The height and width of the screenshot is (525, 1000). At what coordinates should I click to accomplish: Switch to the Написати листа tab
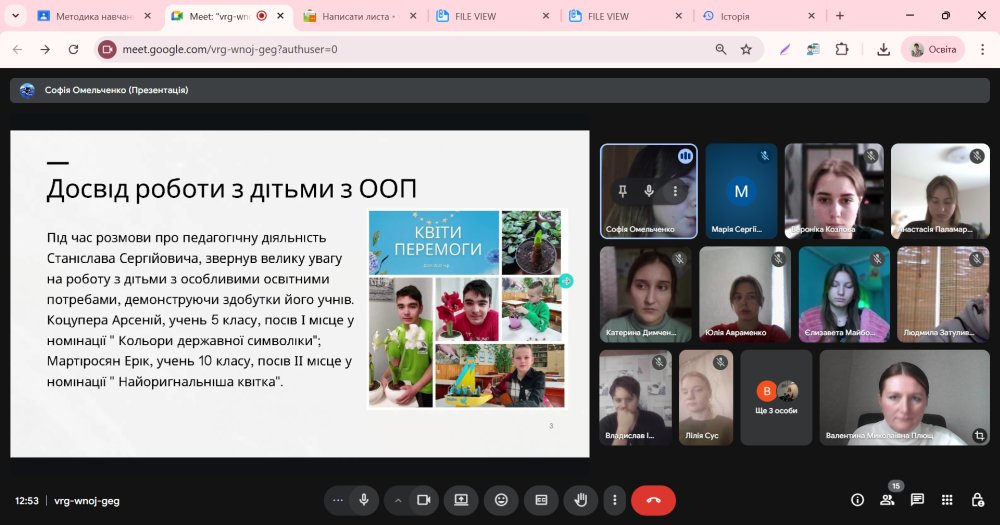point(358,16)
